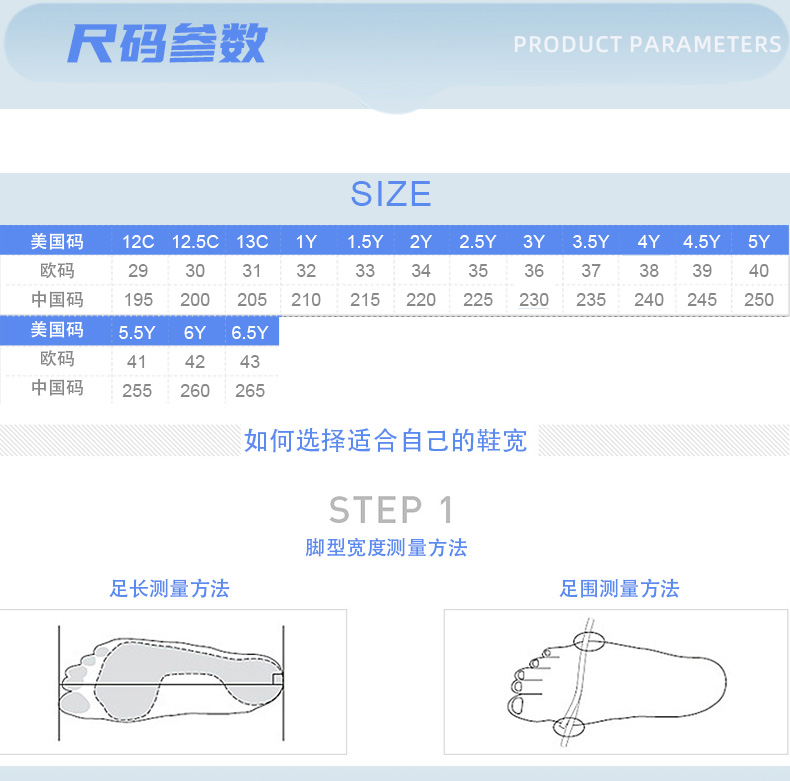This screenshot has height=781, width=790.
Task: Select EU size 36 cell
Action: tap(534, 271)
